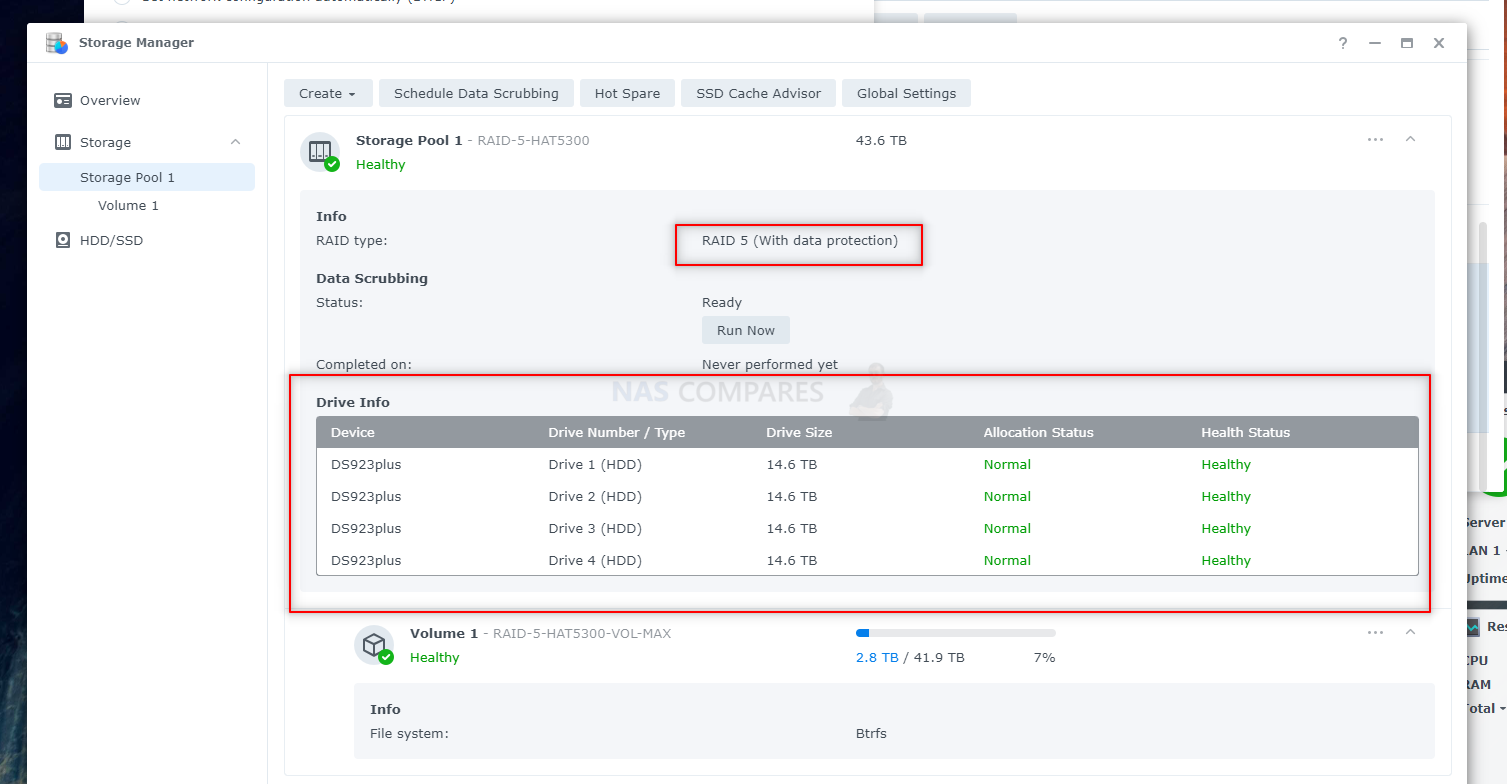Collapse the Volume 1 panel chevron
Image resolution: width=1507 pixels, height=784 pixels.
[x=1410, y=632]
